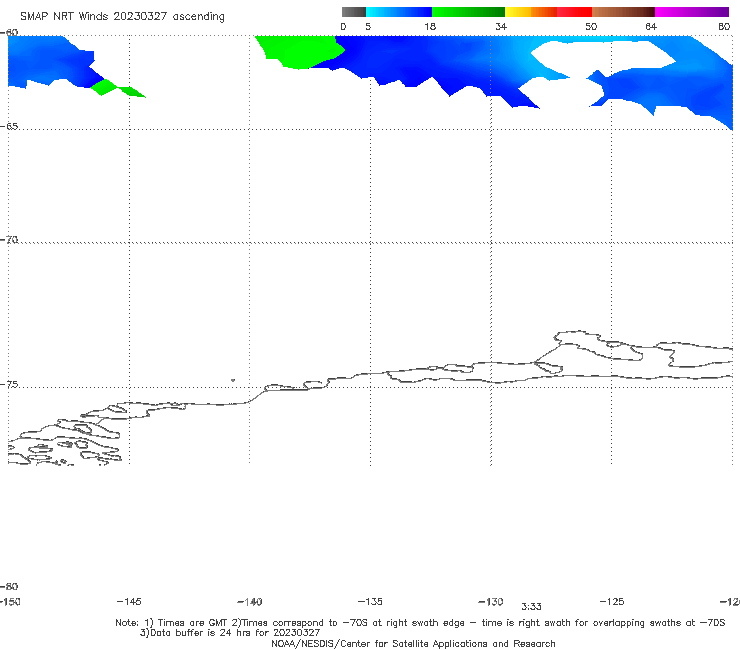This screenshot has width=740, height=650.
Task: Click the cyan-blue segment of the color bar
Action: pyautogui.click(x=399, y=12)
